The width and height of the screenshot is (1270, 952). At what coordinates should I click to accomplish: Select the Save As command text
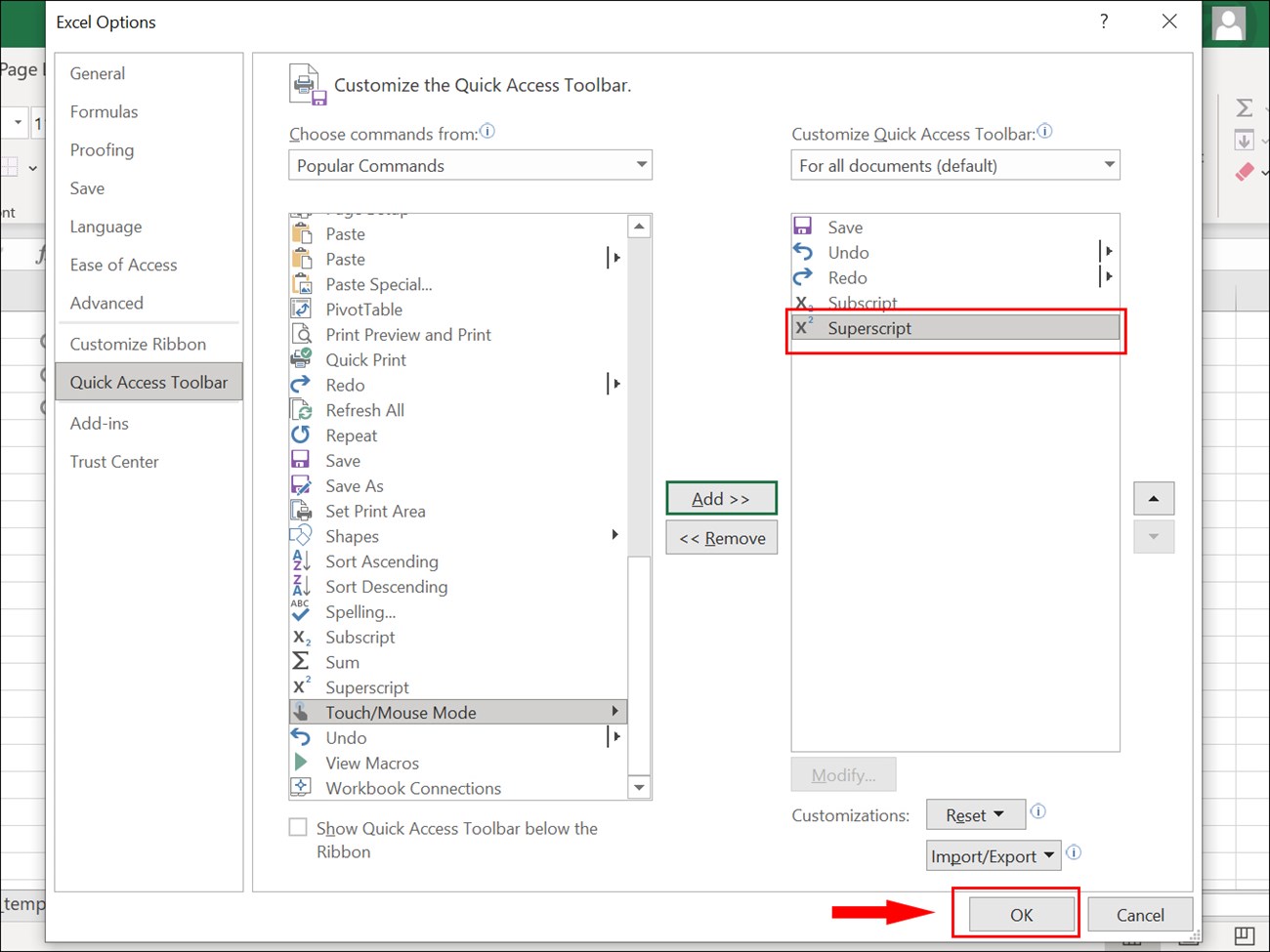355,485
